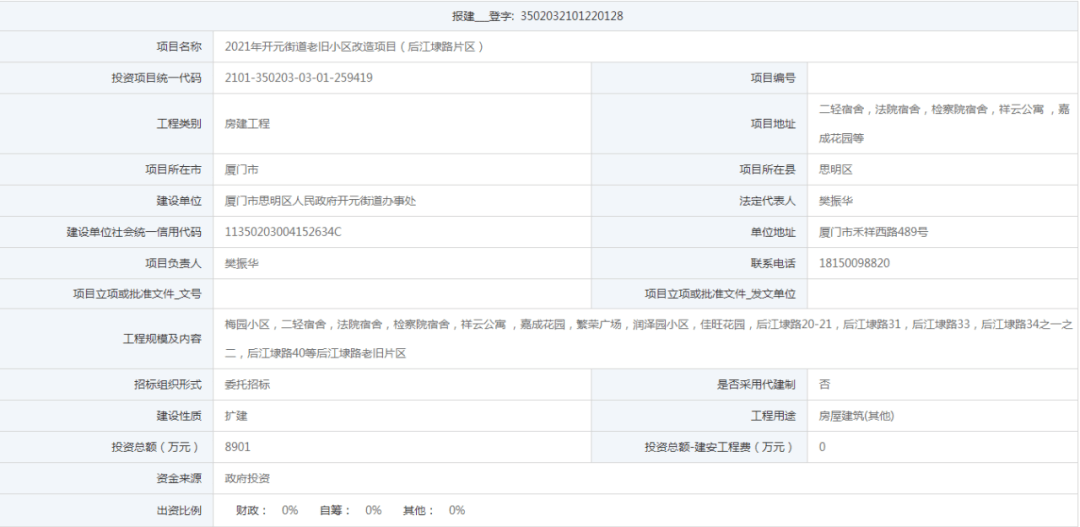Click the 房屋建筑(其他) value
This screenshot has width=1080, height=527.
(x=856, y=416)
